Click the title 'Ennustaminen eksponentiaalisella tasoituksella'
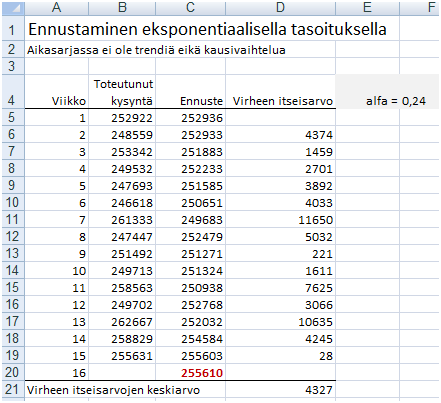This screenshot has height=403, width=441. click(x=207, y=29)
